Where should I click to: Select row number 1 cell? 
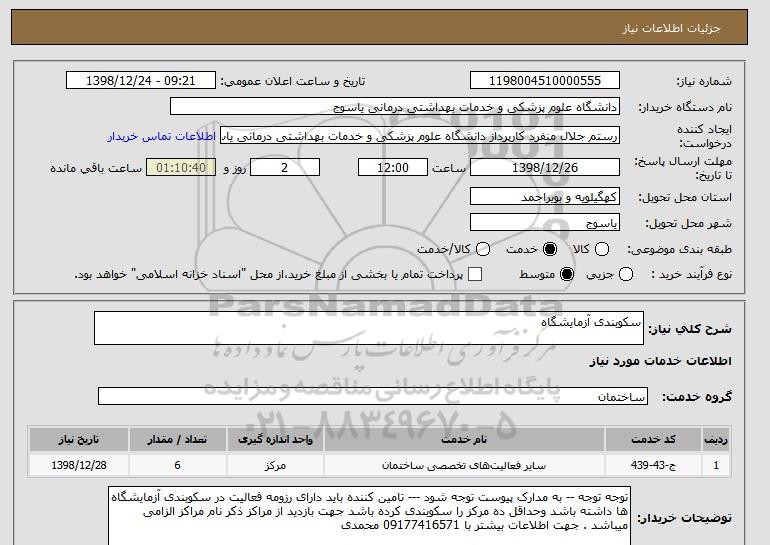tap(715, 464)
